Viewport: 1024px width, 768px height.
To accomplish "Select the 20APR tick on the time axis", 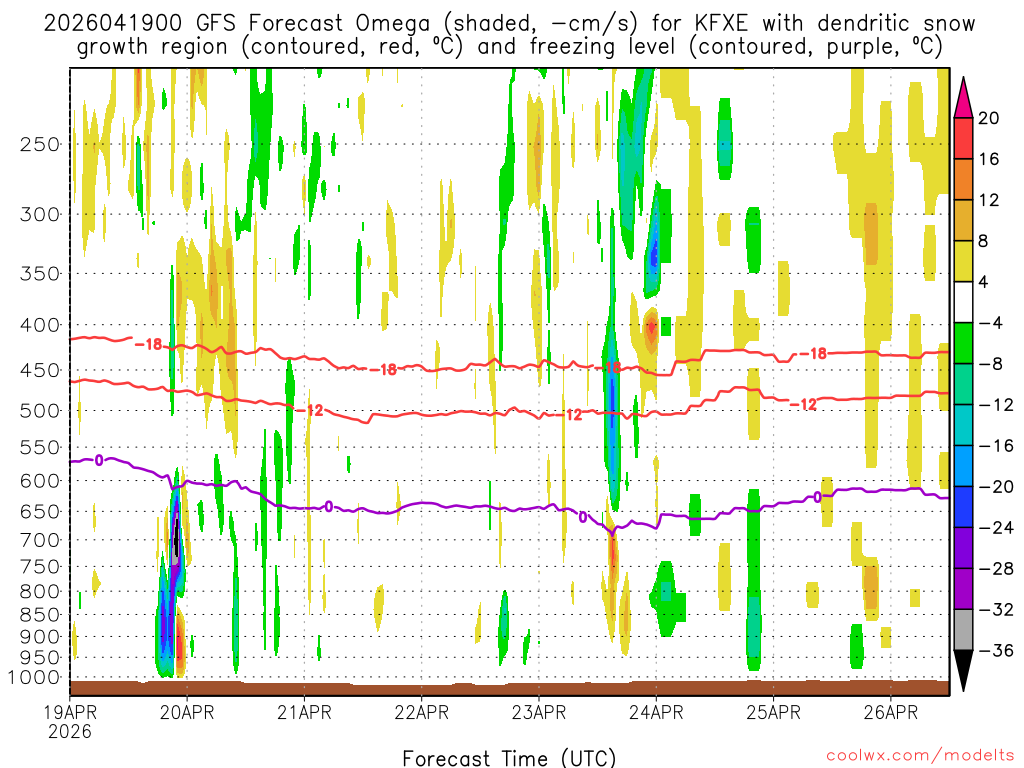I will (187, 712).
